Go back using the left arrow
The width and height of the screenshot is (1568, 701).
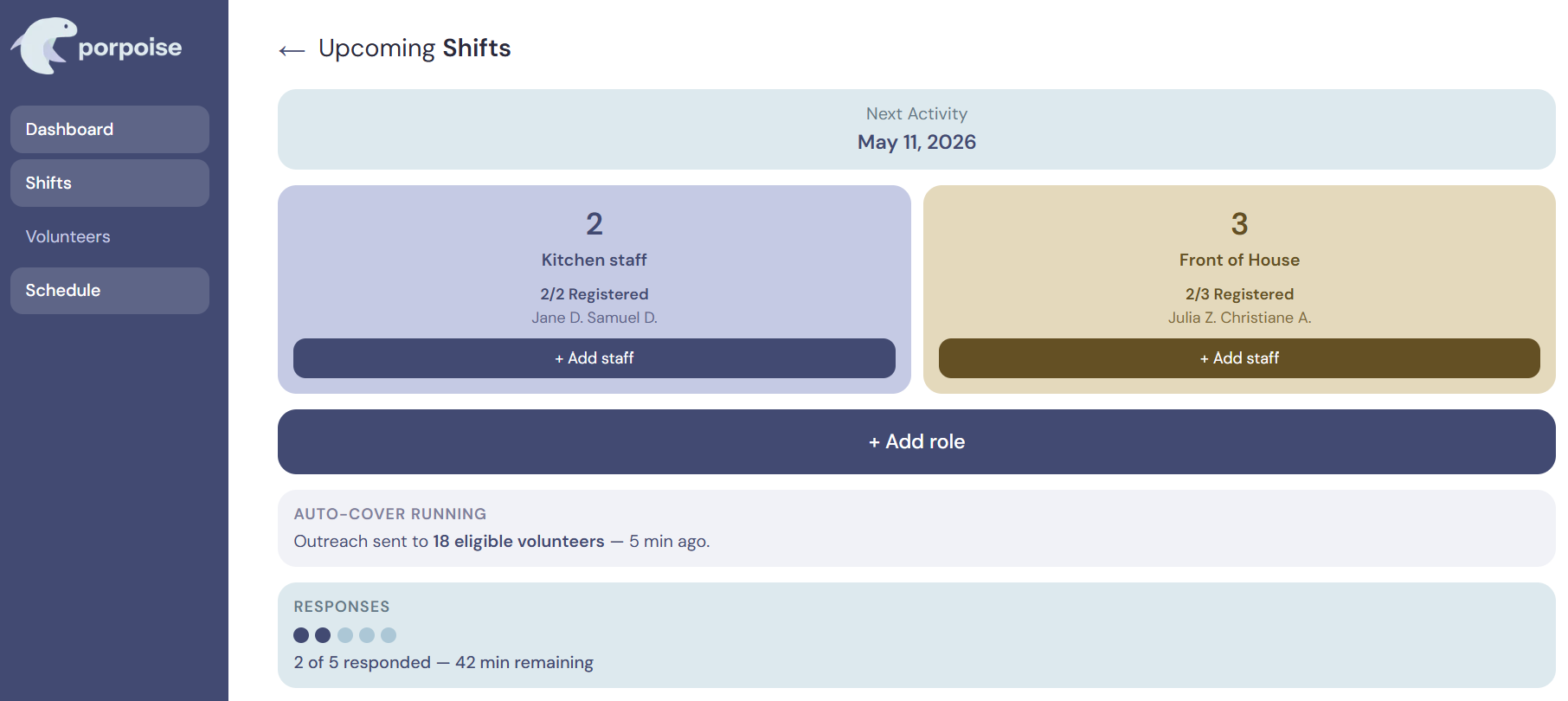[x=292, y=50]
